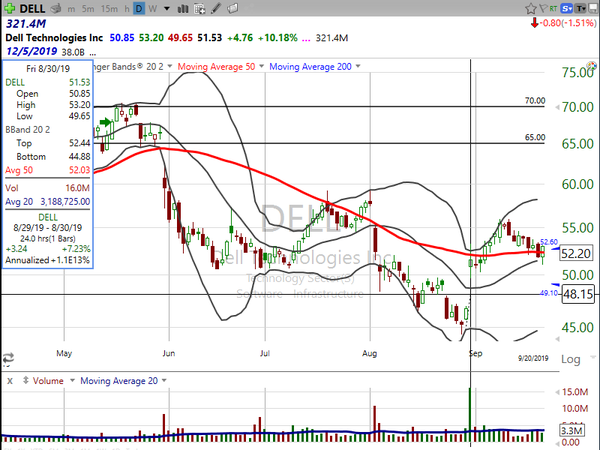Viewport: 600px width, 450px height.
Task: Select the Daily (D) timeframe
Action: pyautogui.click(x=139, y=8)
